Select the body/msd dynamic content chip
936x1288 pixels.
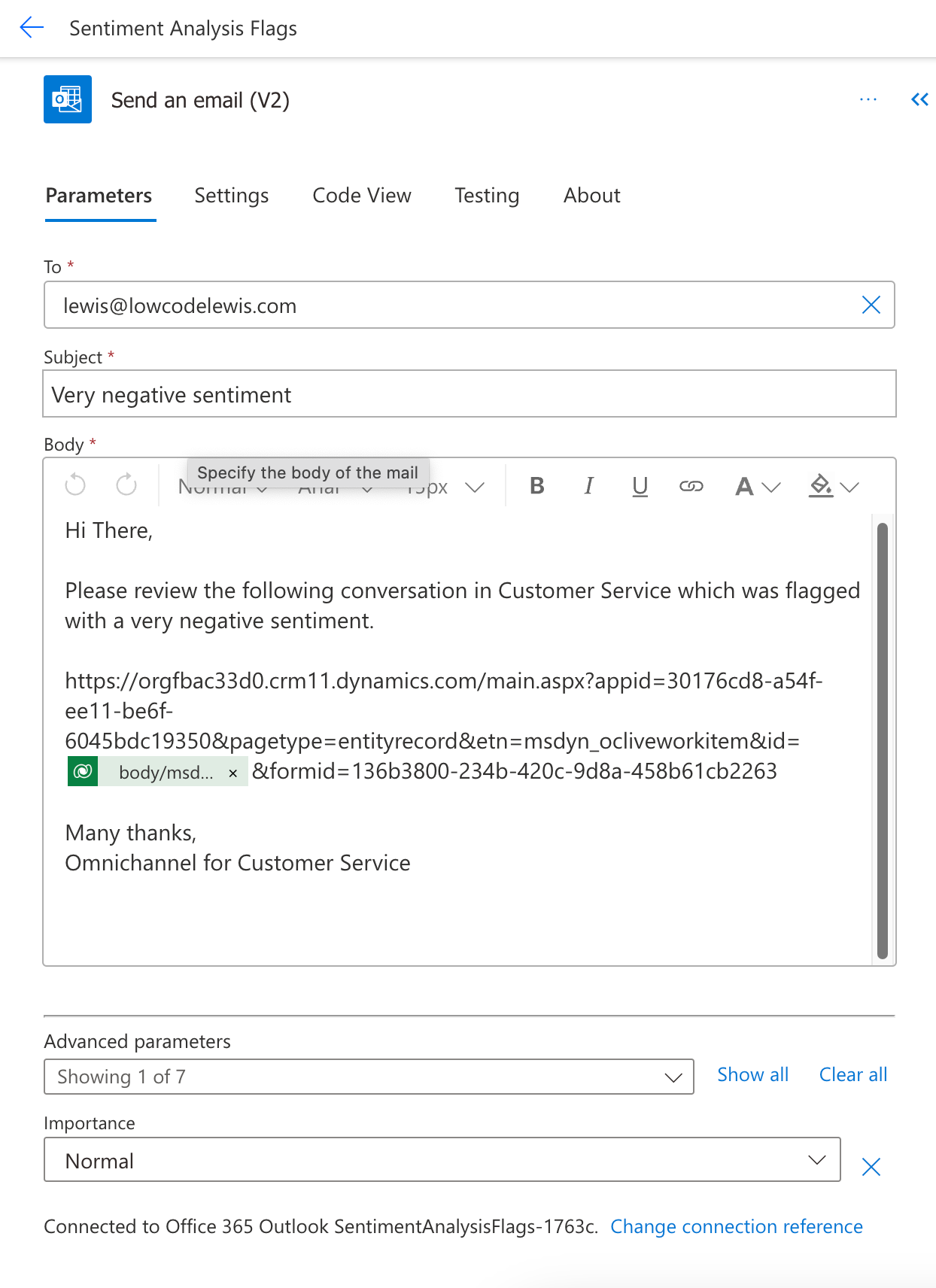click(157, 772)
